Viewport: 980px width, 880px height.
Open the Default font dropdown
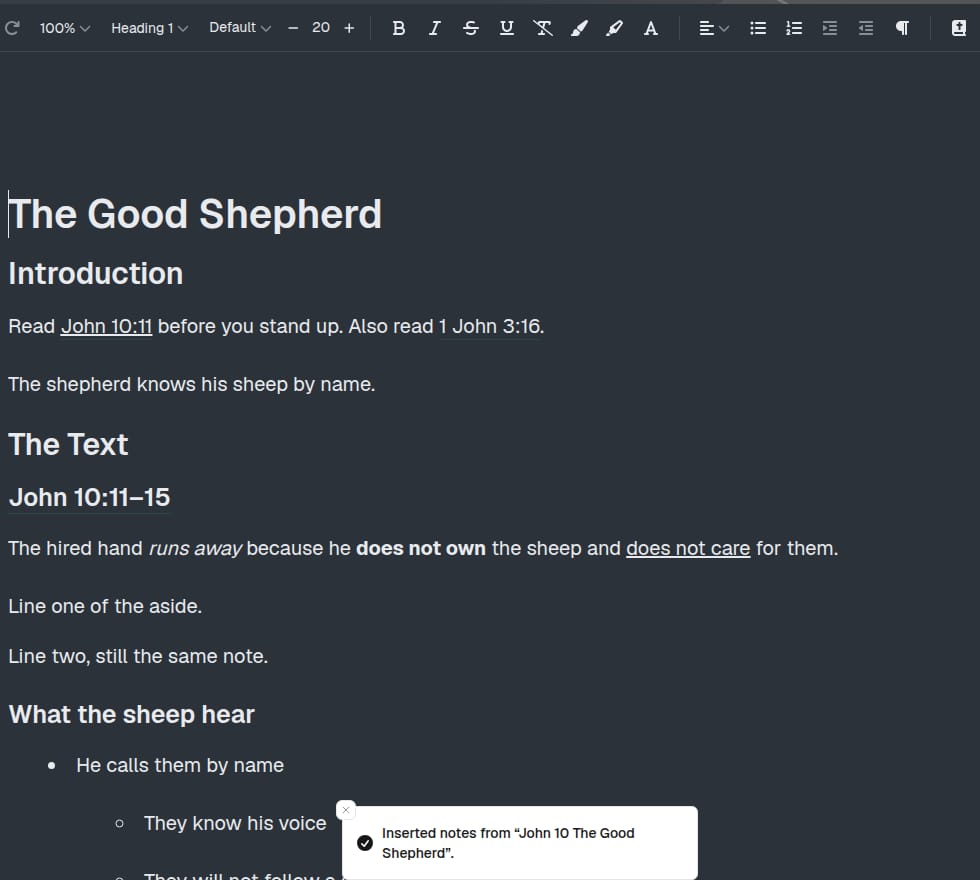coord(240,28)
